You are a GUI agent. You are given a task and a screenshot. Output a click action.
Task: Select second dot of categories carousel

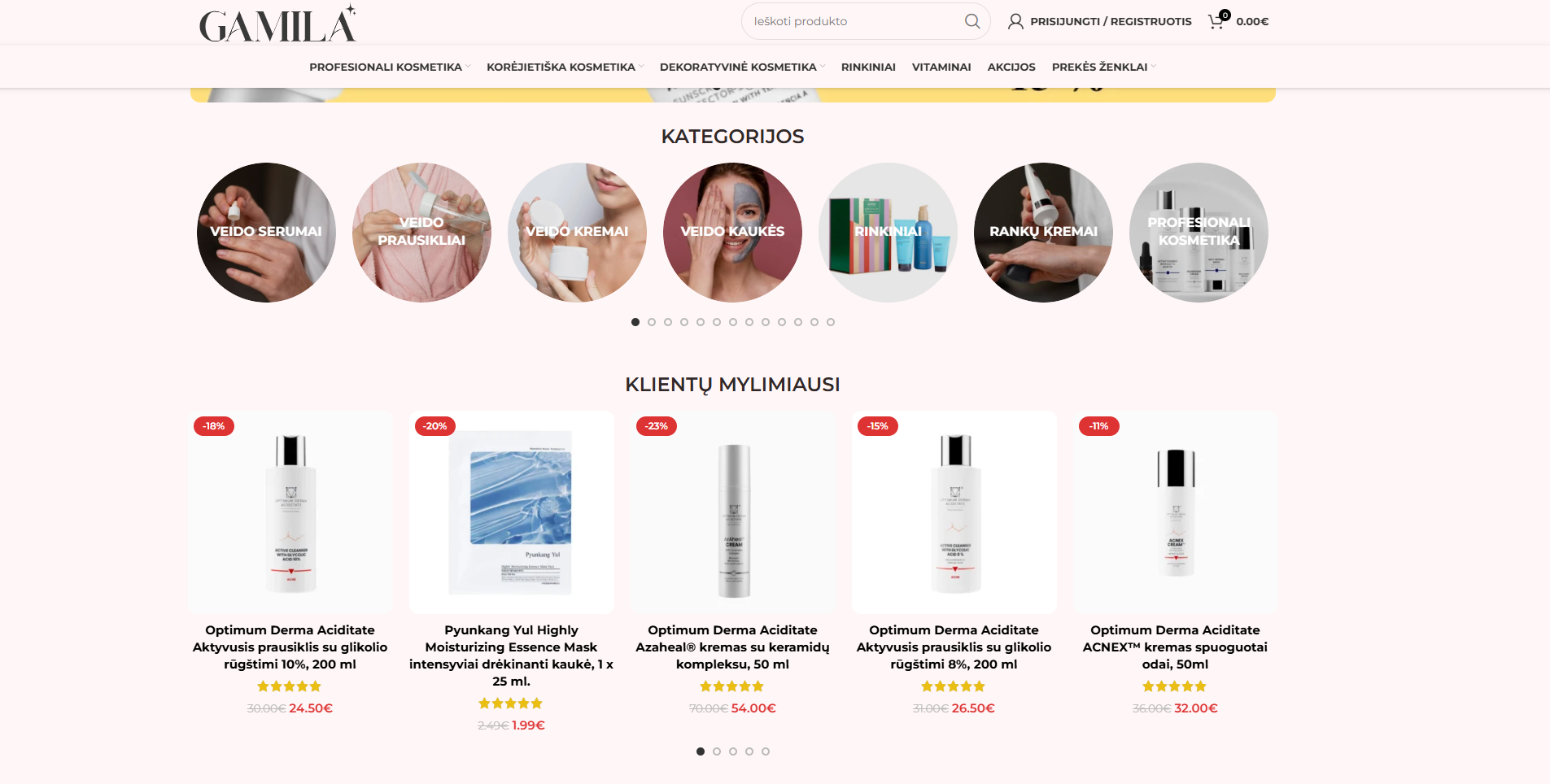[652, 322]
